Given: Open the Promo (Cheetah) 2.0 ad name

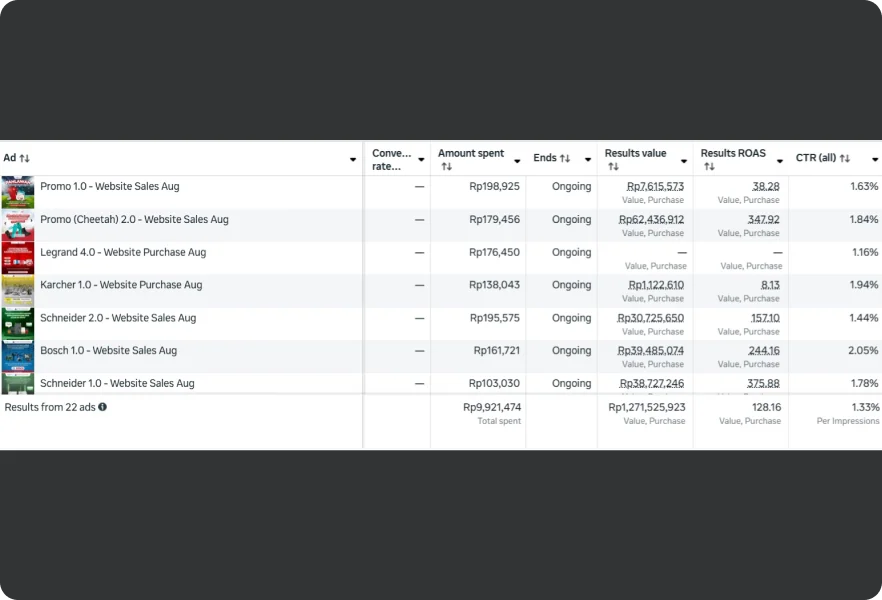Looking at the screenshot, I should 134,219.
